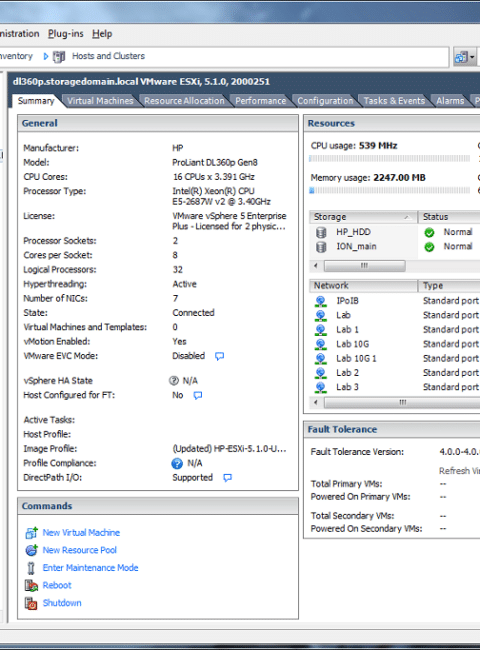Open the search type dropdown arrow
Image resolution: width=480 pixels, height=650 pixels.
point(472,57)
